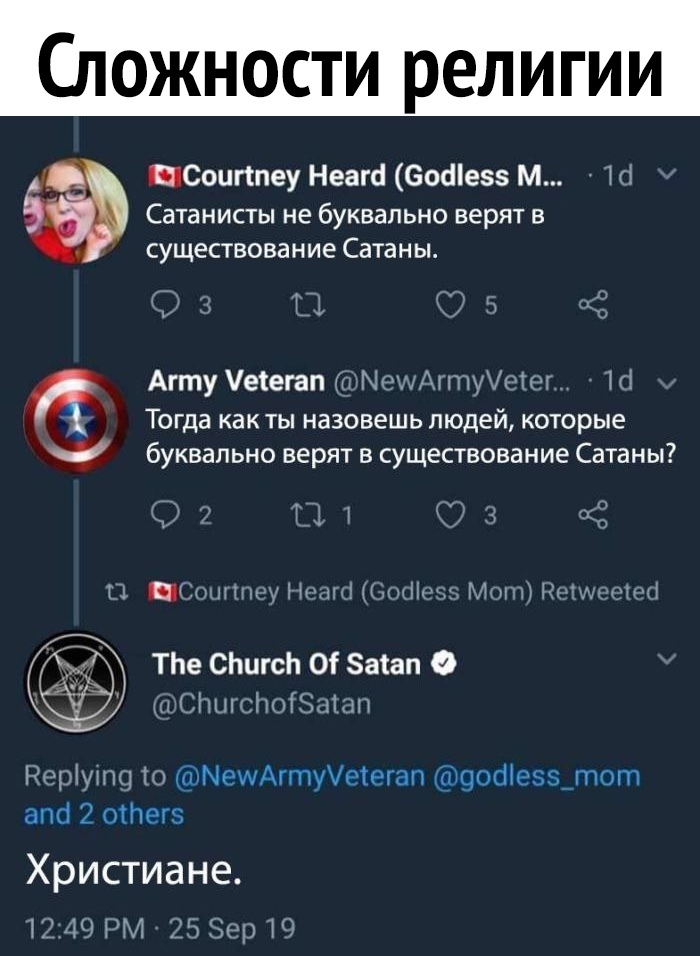Viewport: 700px width, 956px height.
Task: Open Army Veteran's shield avatar
Action: (x=74, y=422)
